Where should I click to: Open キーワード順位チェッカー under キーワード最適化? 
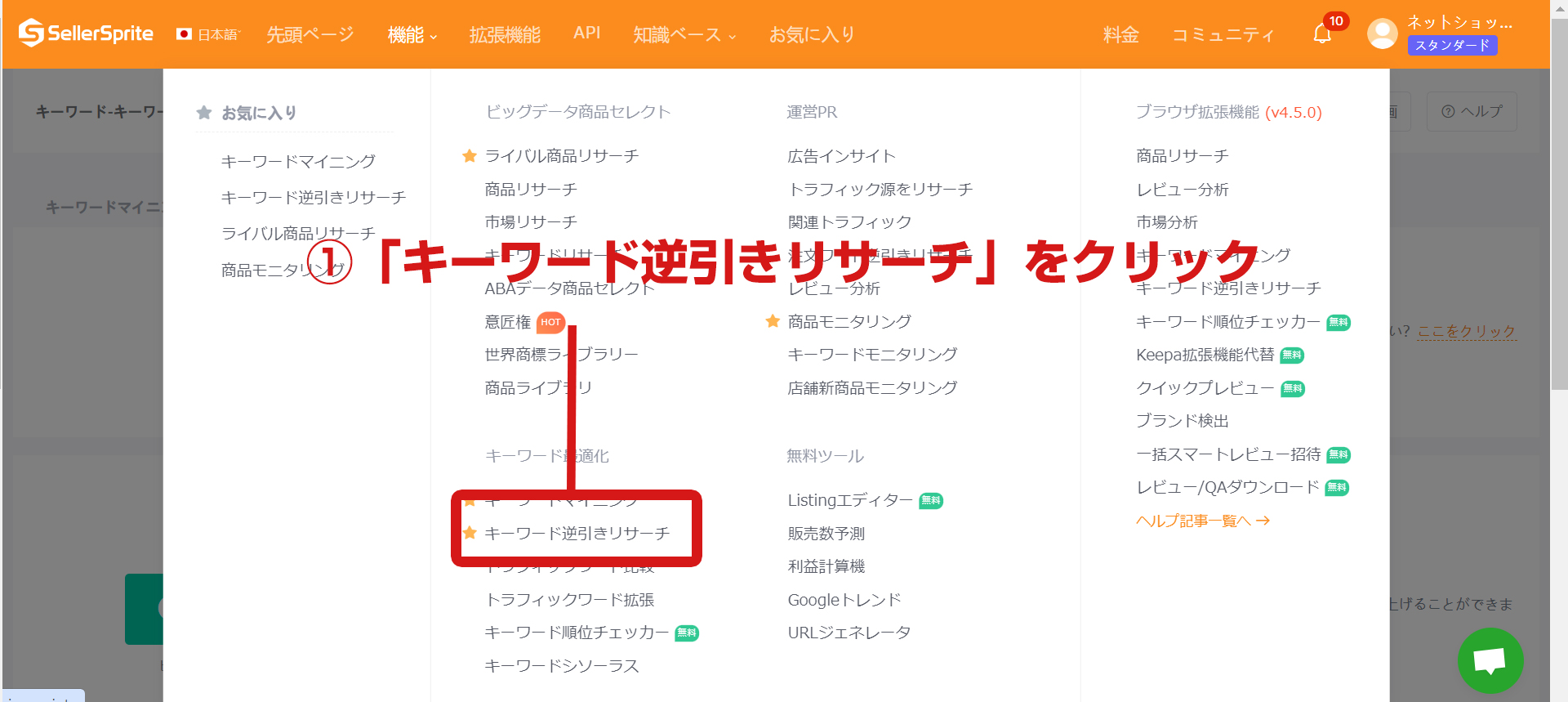tap(577, 632)
